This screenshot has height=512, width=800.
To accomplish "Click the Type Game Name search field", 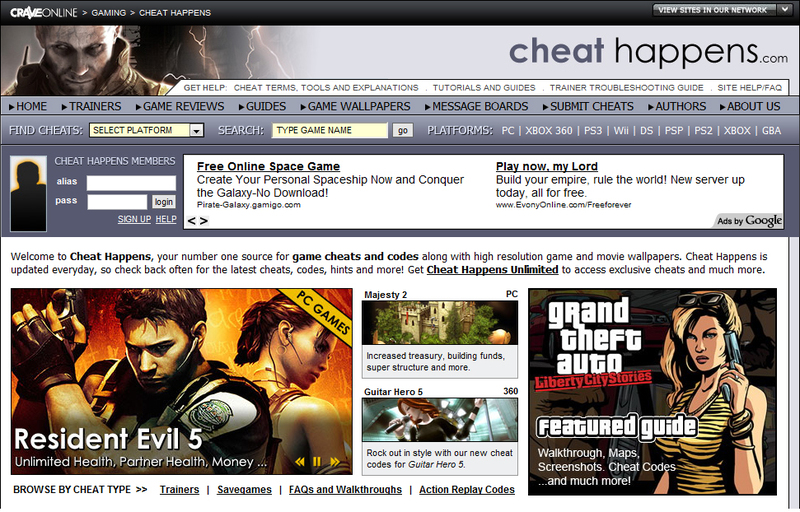I will click(330, 130).
